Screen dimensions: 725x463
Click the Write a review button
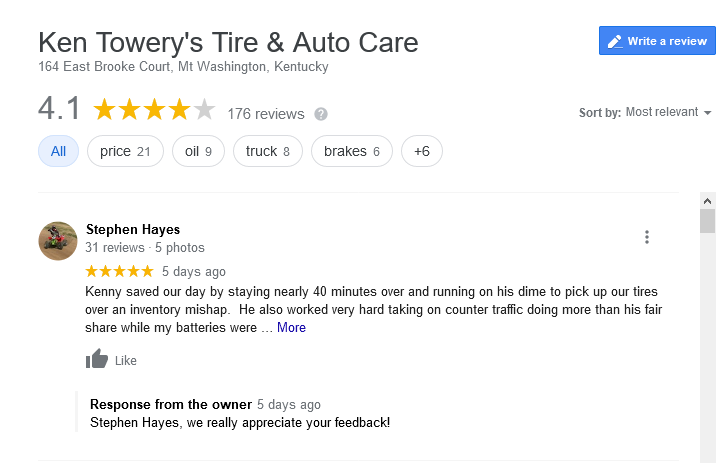coord(656,41)
